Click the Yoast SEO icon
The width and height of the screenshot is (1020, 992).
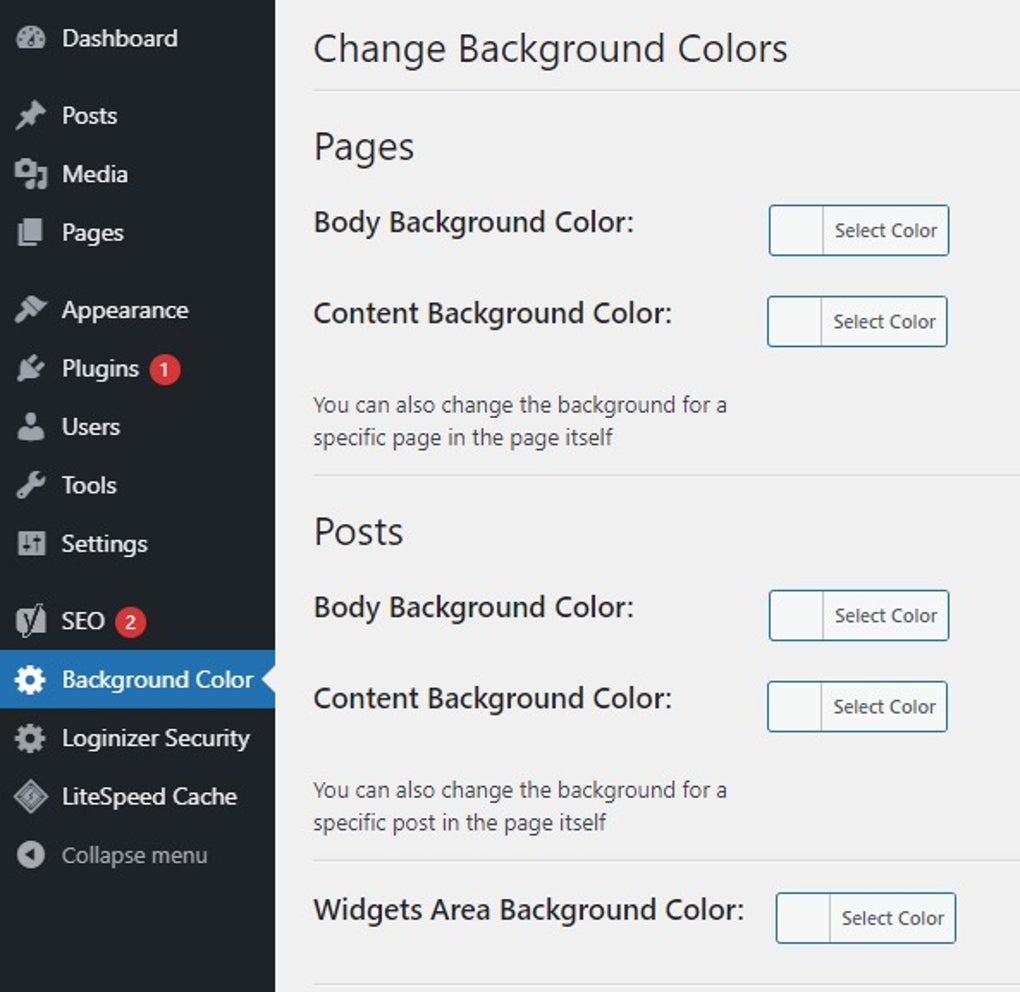tap(31, 621)
